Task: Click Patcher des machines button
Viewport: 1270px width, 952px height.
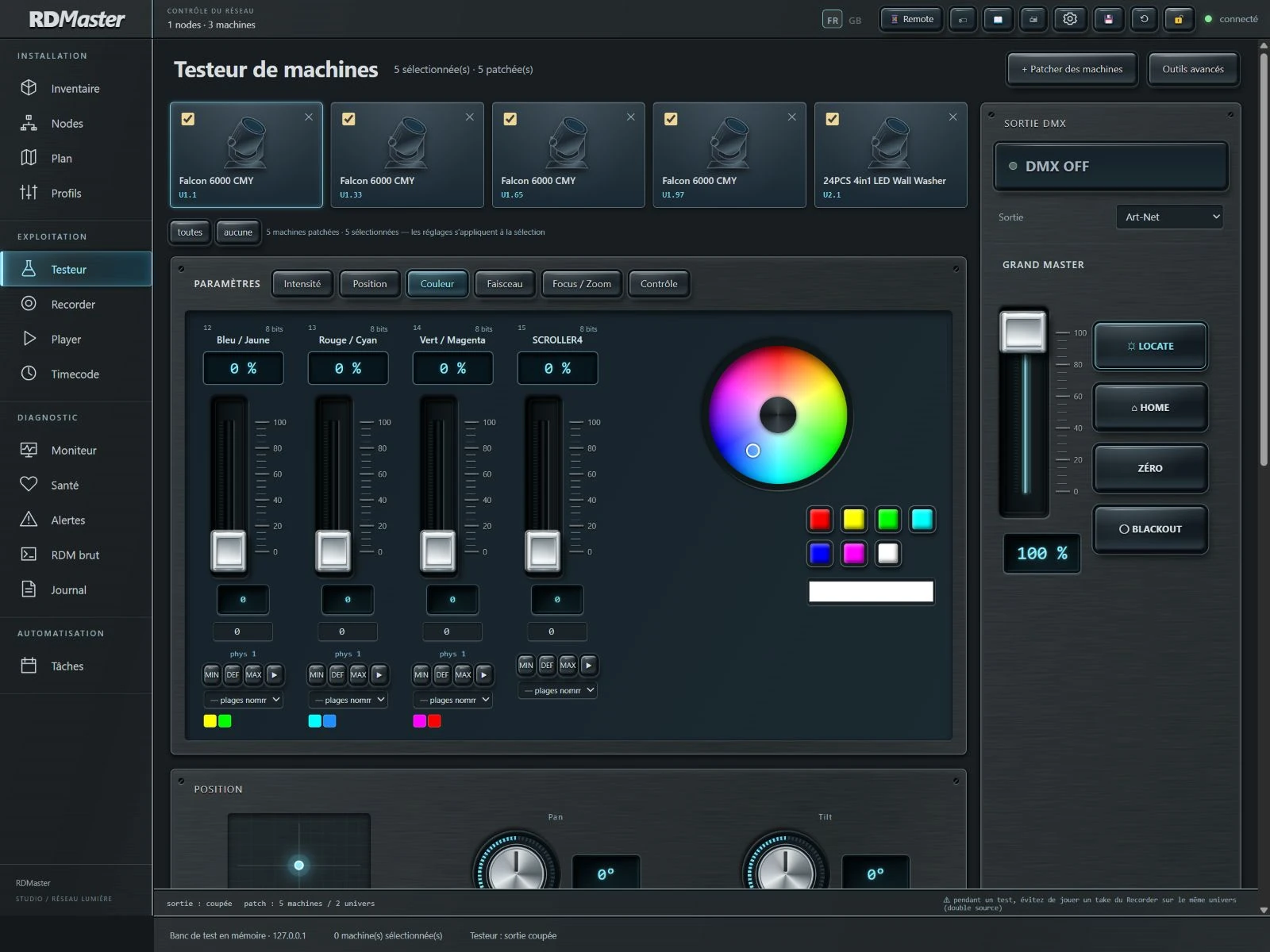Action: tap(1072, 69)
